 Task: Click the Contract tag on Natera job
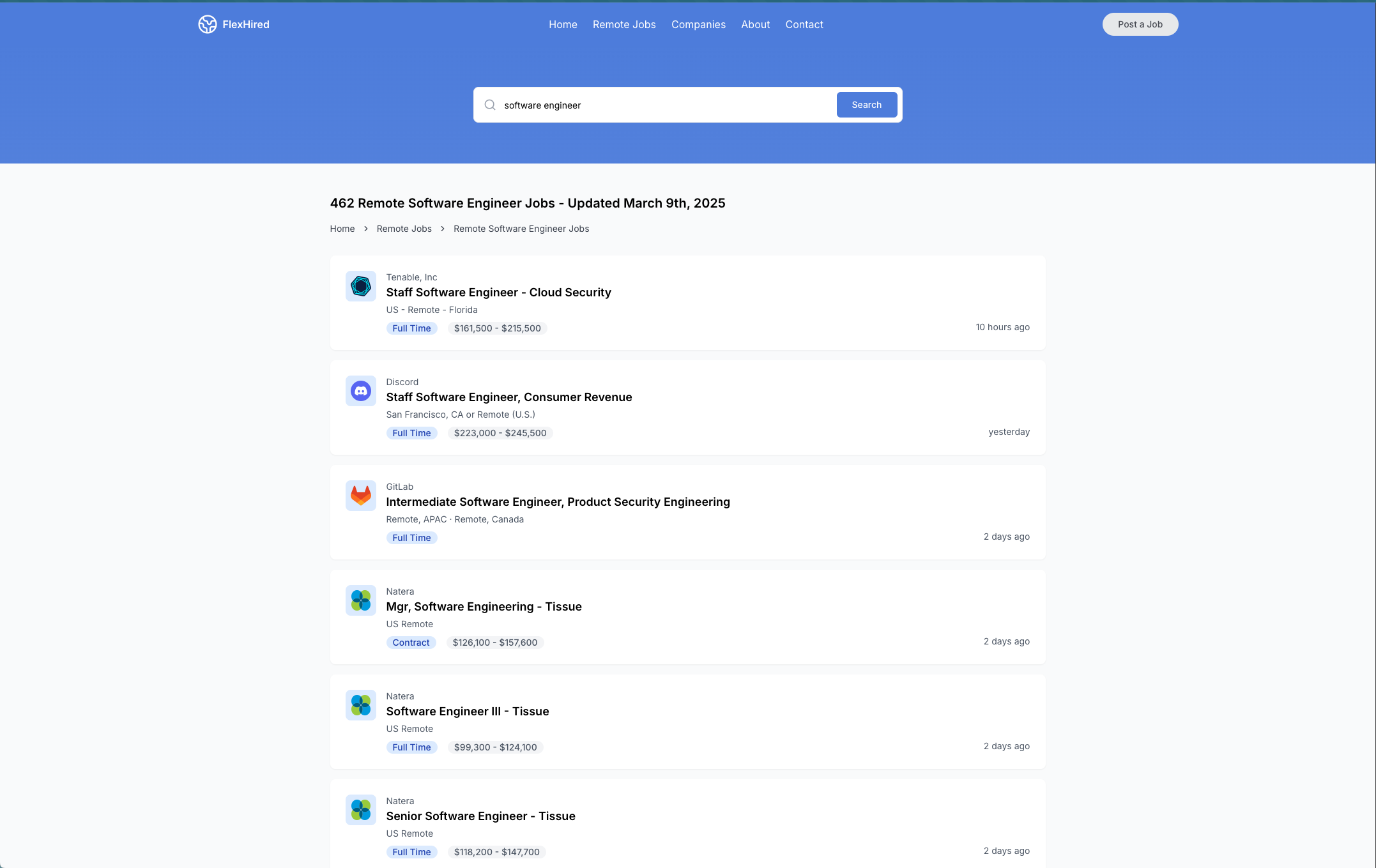pyautogui.click(x=411, y=643)
